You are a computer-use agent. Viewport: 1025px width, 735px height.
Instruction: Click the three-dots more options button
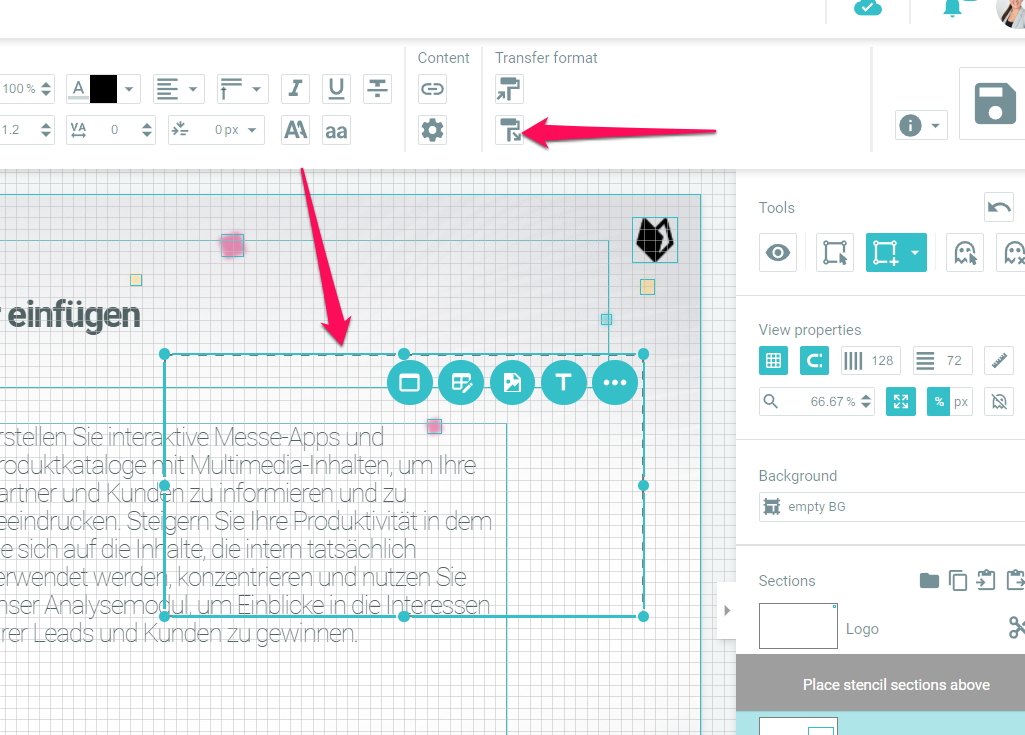tap(615, 382)
